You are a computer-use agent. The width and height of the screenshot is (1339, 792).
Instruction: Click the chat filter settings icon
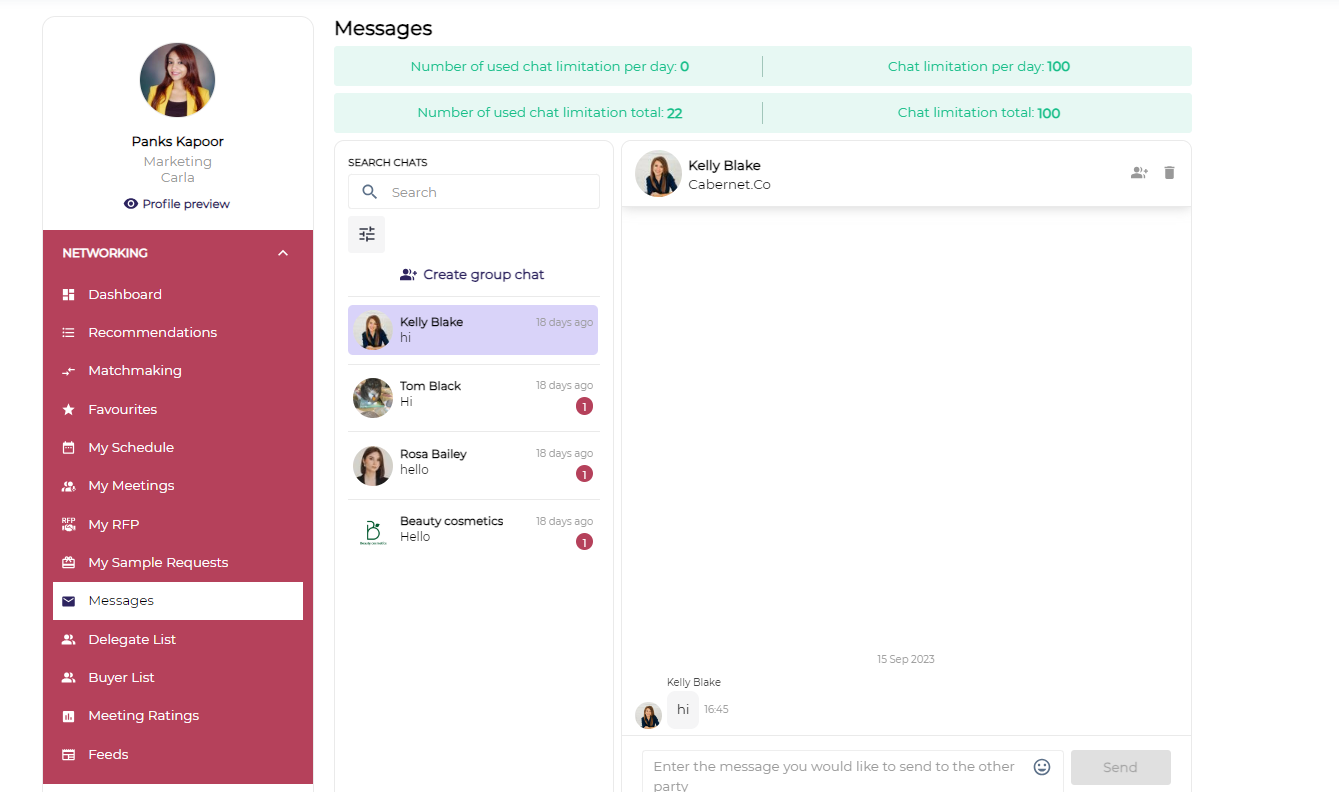pos(367,234)
